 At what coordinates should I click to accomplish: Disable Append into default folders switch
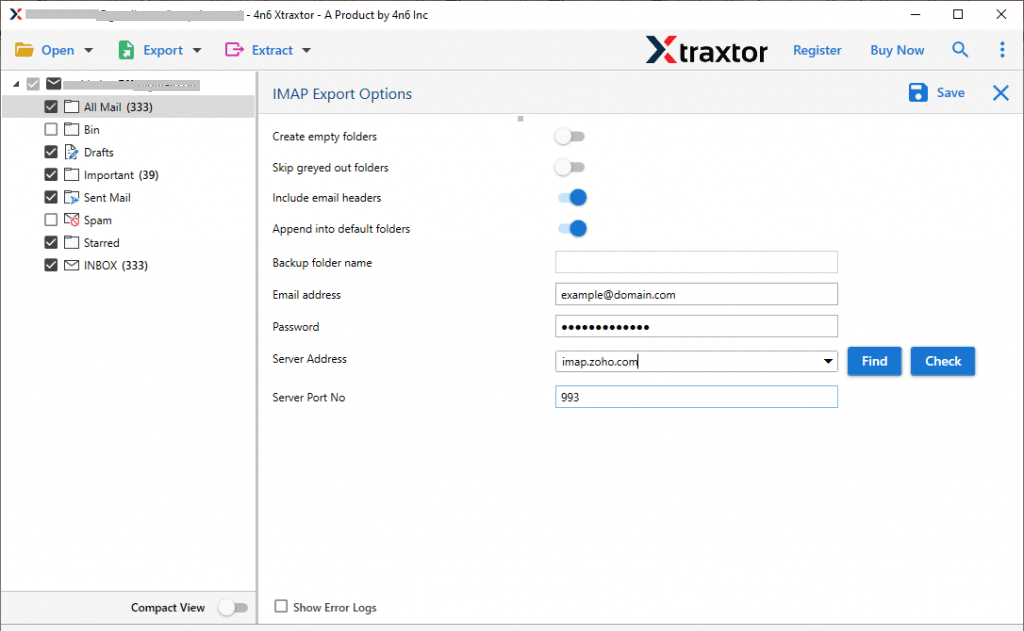tap(572, 229)
